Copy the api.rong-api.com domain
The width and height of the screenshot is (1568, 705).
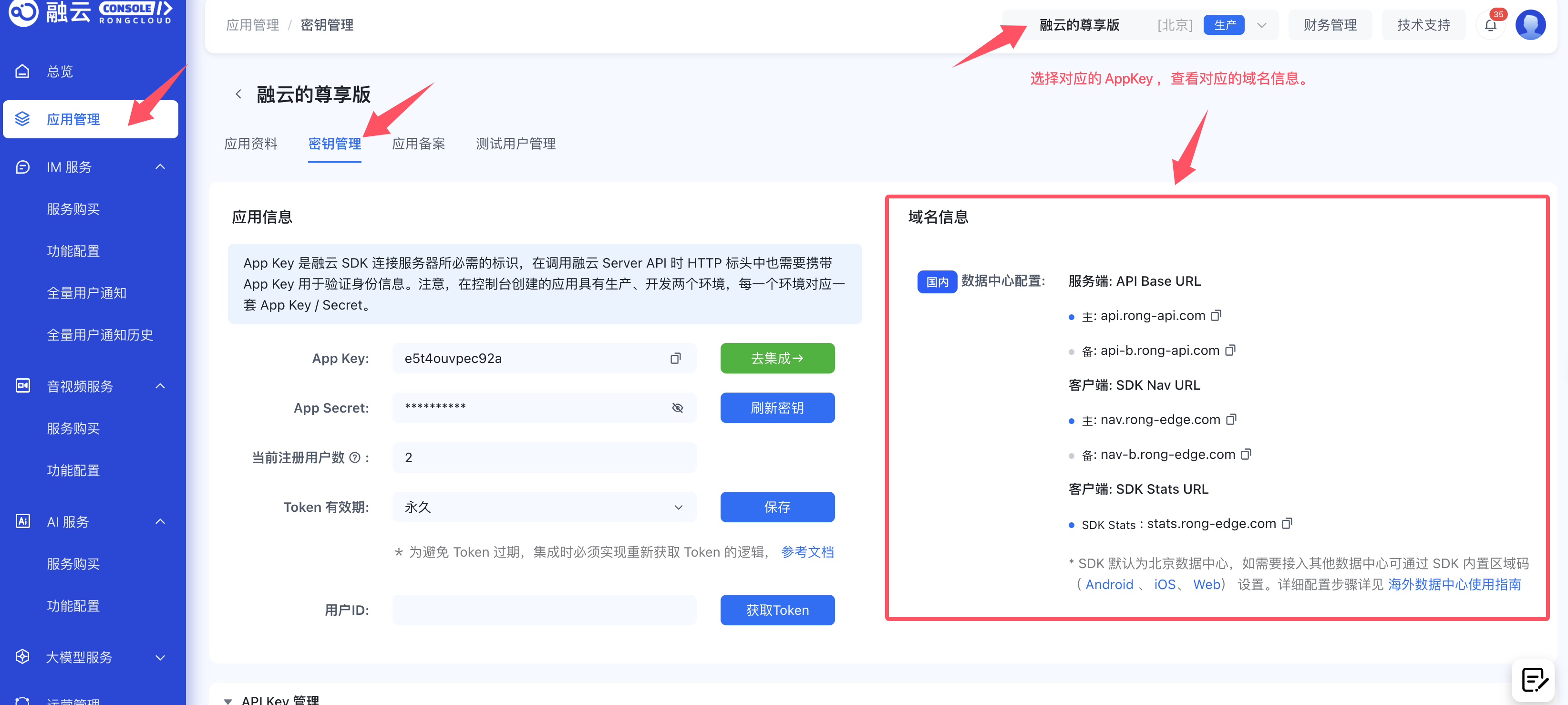point(1216,315)
